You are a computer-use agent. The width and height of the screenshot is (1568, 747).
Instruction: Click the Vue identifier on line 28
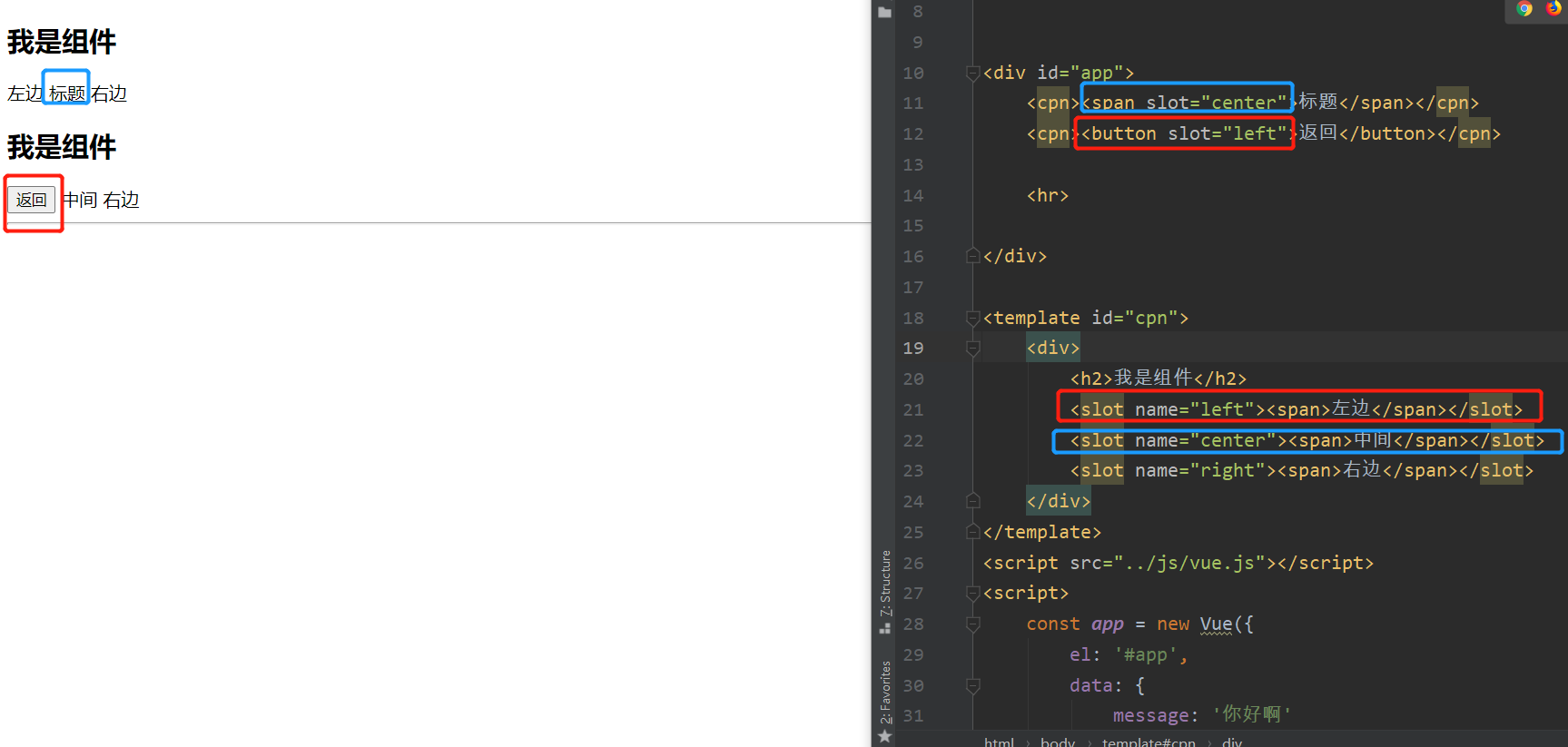click(x=1216, y=624)
